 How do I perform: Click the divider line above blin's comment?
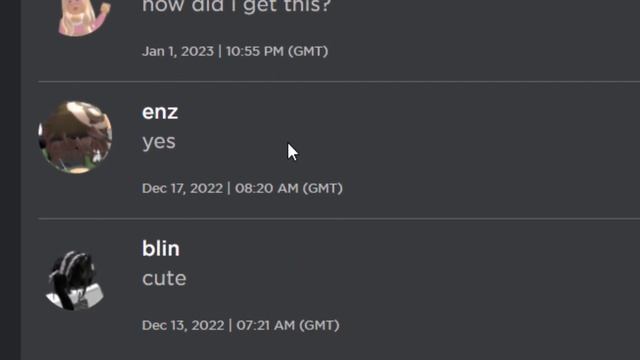pos(339,219)
